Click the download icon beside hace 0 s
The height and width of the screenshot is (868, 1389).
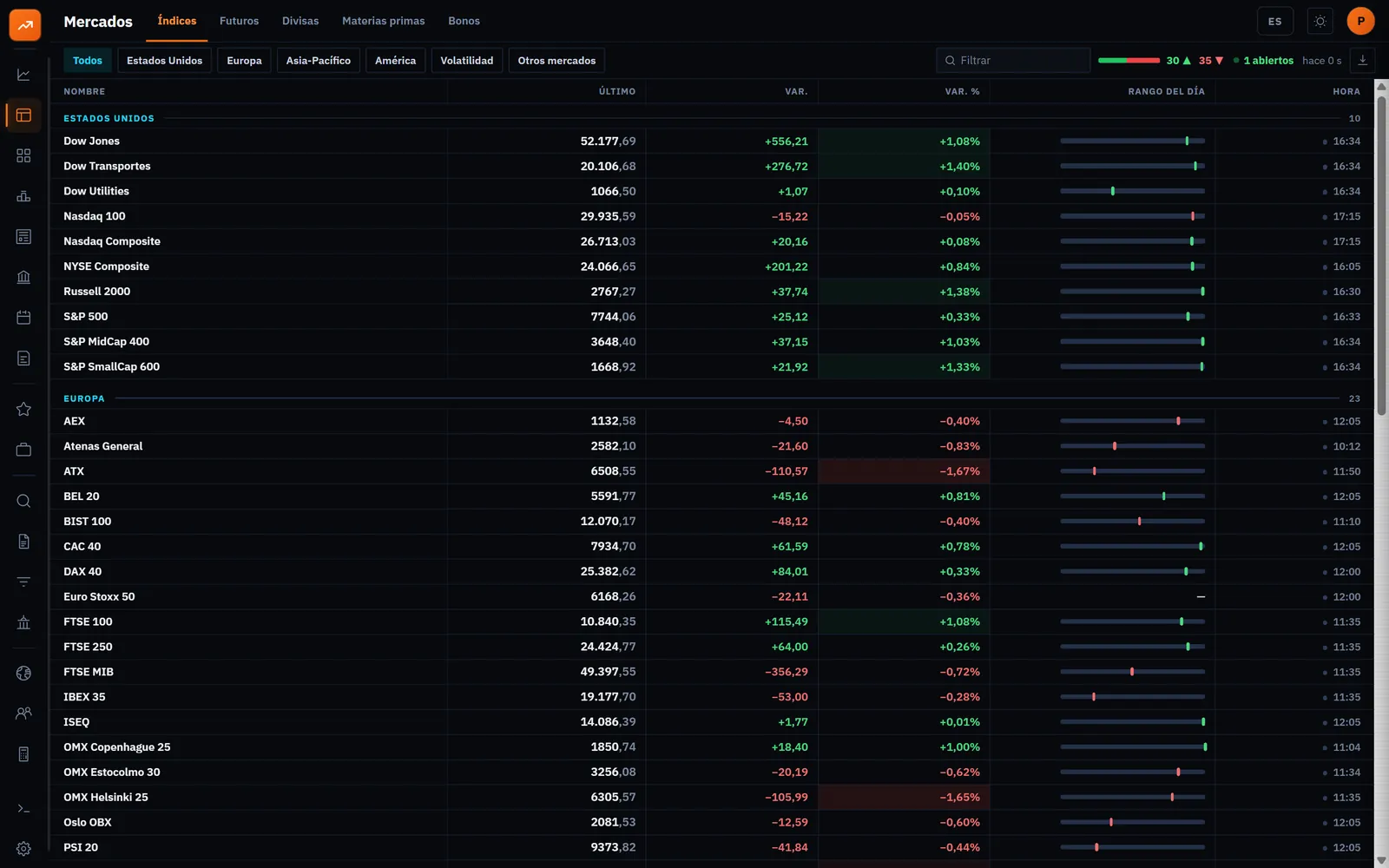pyautogui.click(x=1363, y=61)
